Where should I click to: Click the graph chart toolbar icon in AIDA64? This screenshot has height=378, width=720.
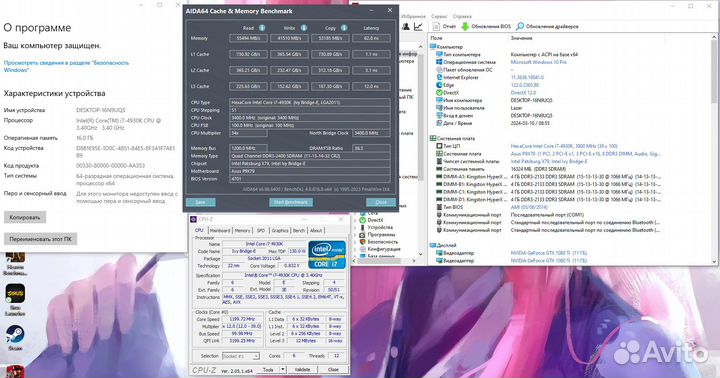418,27
